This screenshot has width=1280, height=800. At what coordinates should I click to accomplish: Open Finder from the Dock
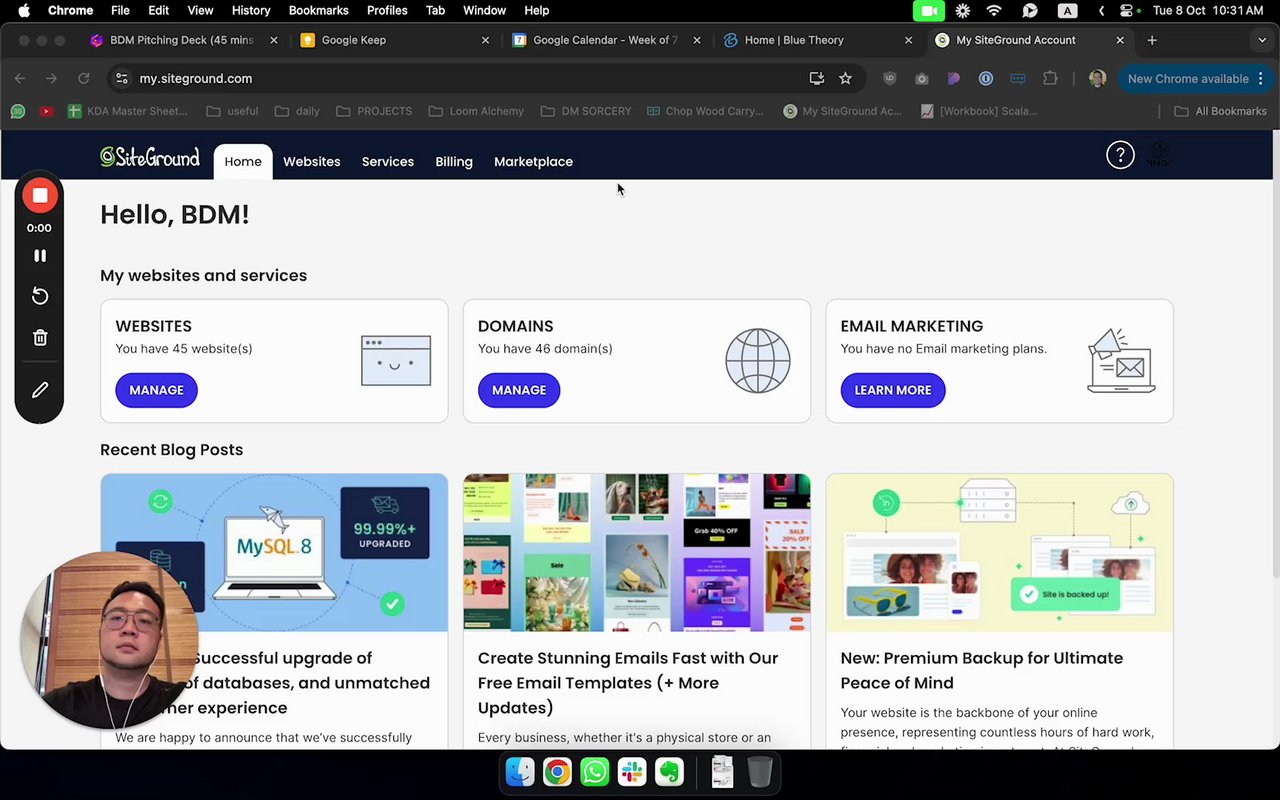click(x=520, y=772)
